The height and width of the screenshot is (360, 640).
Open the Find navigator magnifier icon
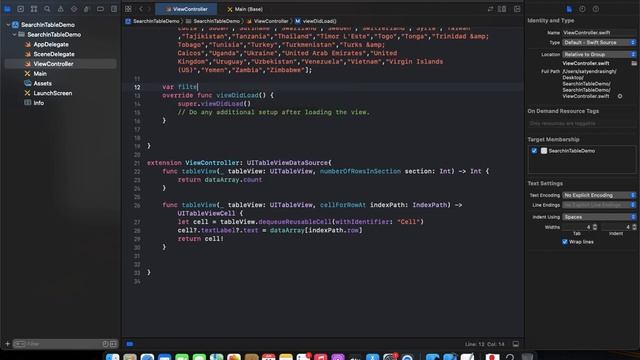[x=47, y=9]
